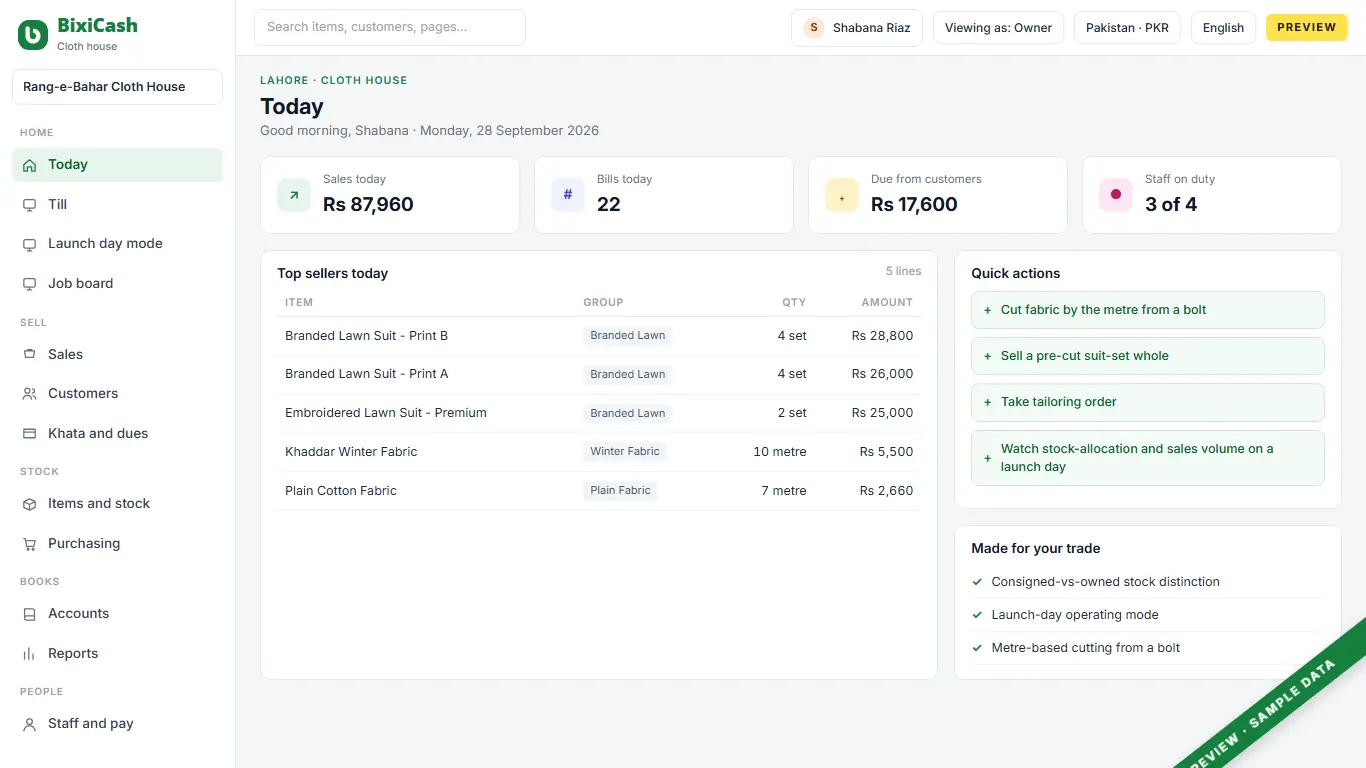Click the icon beside Job board

coord(29,284)
